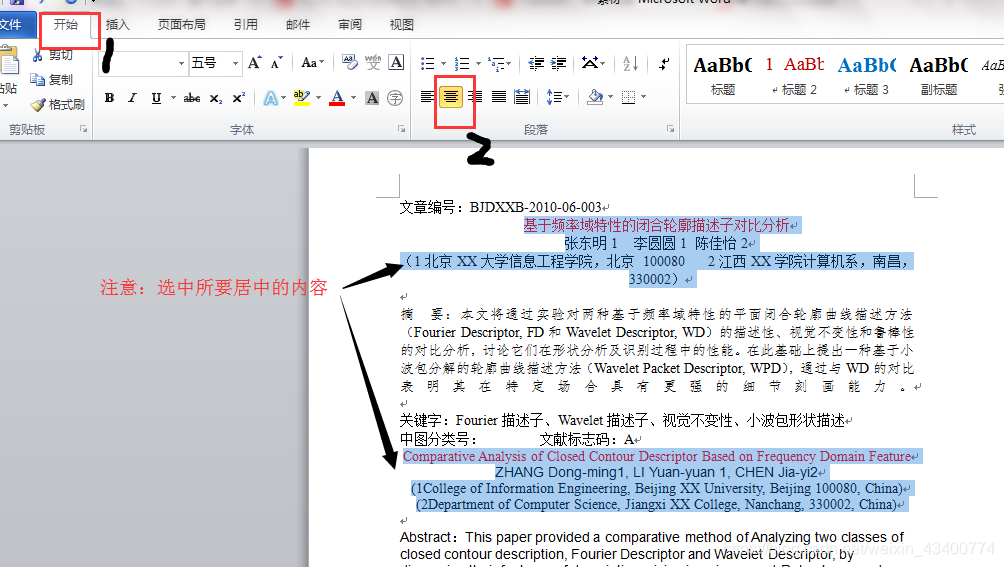Image resolution: width=1004 pixels, height=567 pixels.
Task: Open the phonetic guide (wén) tool
Action: [x=373, y=62]
